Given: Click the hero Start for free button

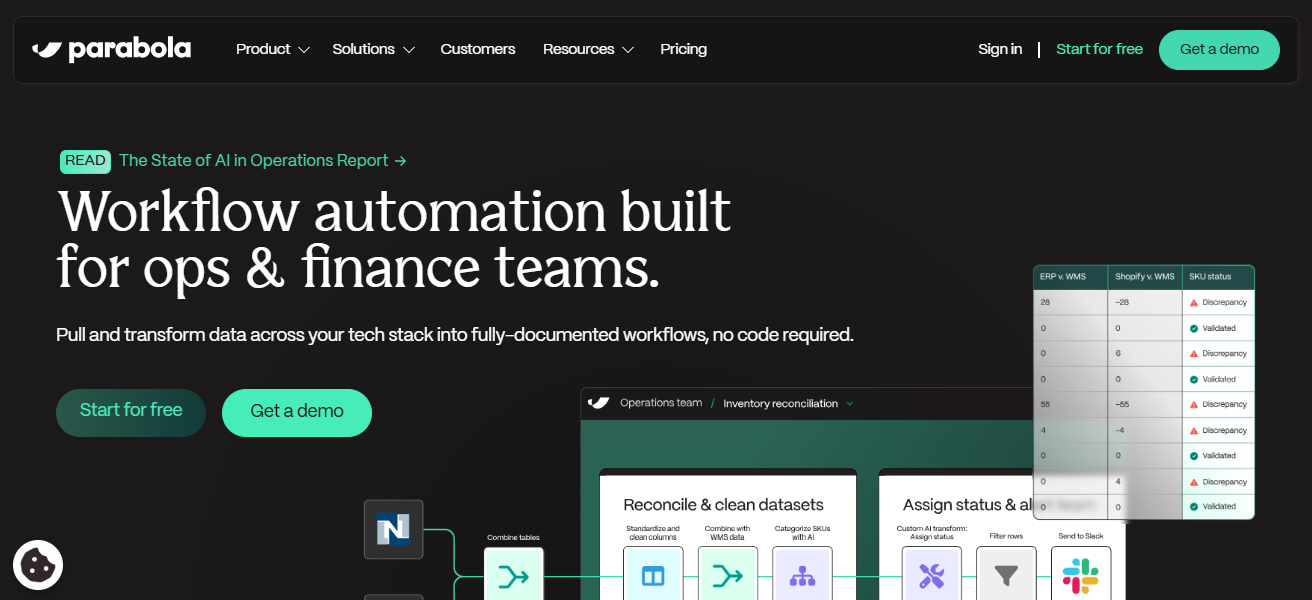Looking at the screenshot, I should click(131, 411).
